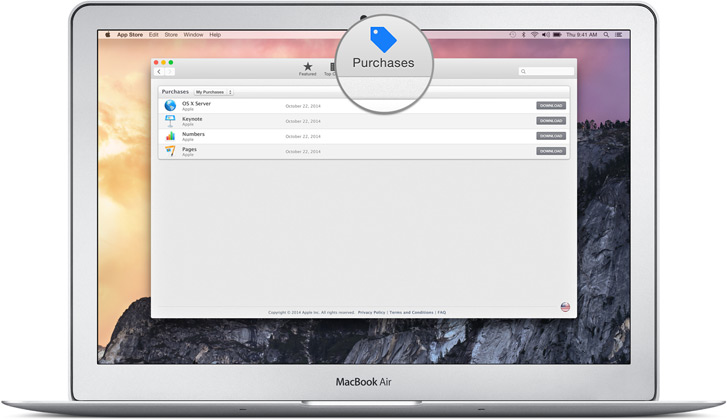Click the blue Purchases tag icon
This screenshot has width=727, height=420.
382,38
